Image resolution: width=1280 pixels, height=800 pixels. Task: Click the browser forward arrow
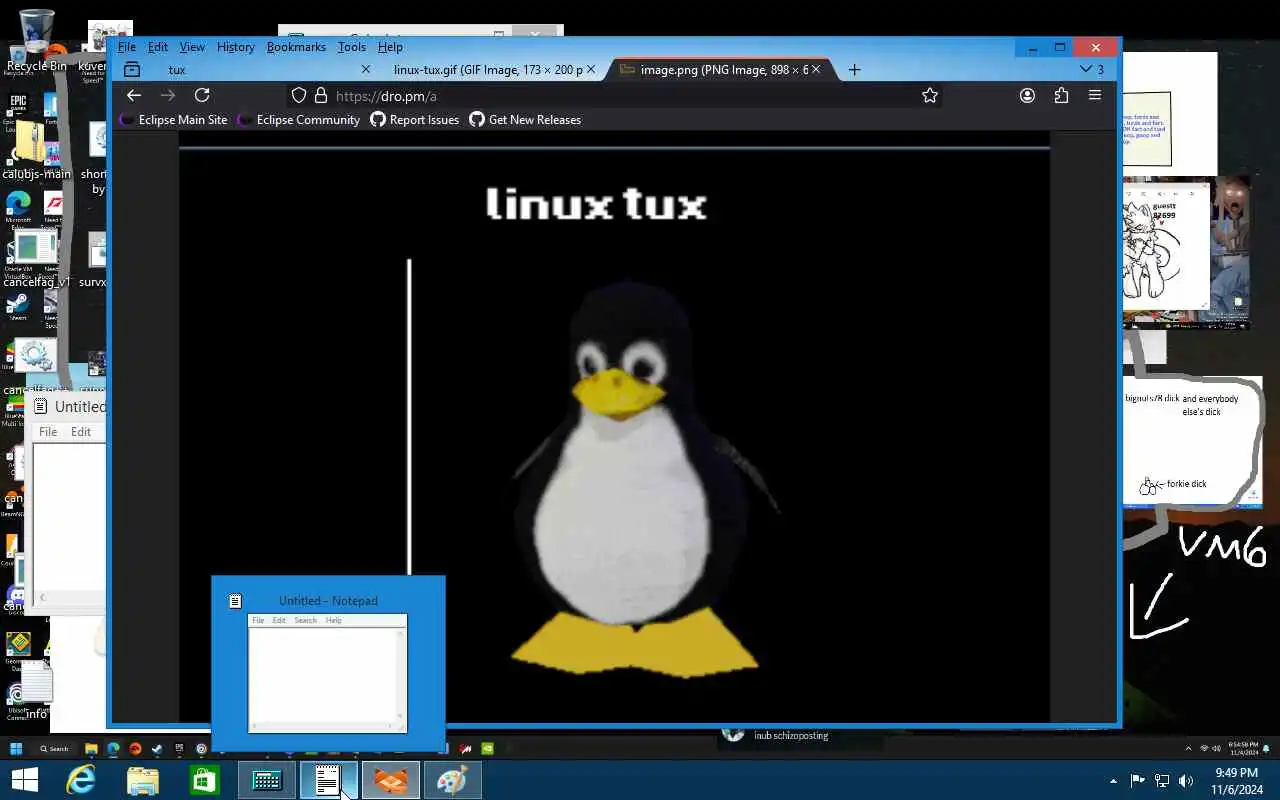click(x=168, y=95)
